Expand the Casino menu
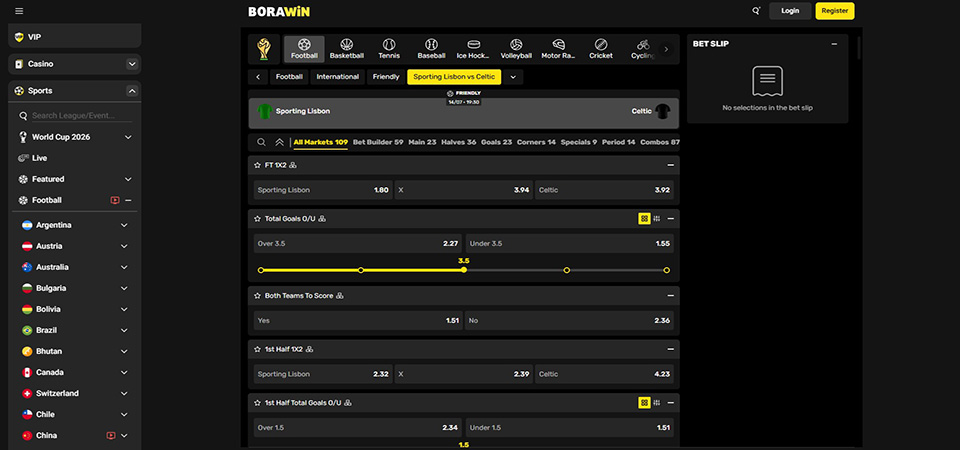Image resolution: width=960 pixels, height=450 pixels. click(132, 64)
